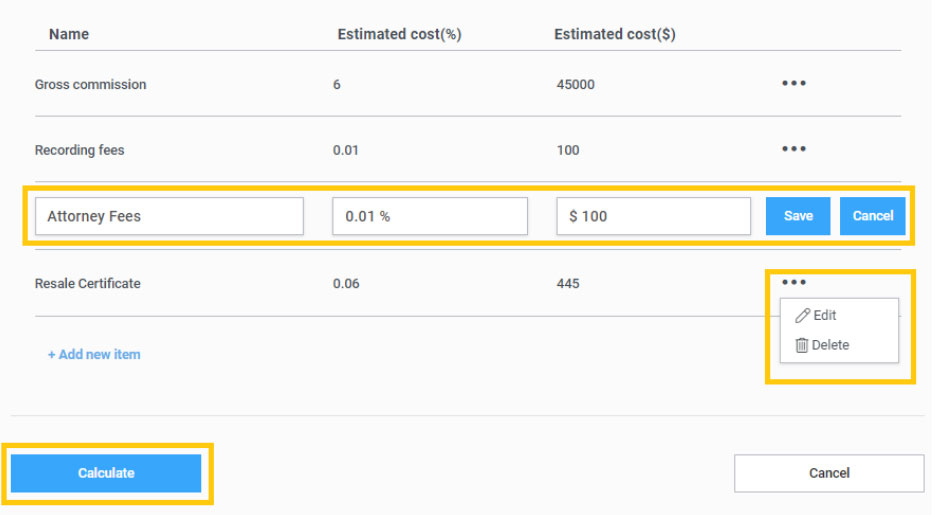Choose Delete from the row menu
This screenshot has height=515, width=935.
pyautogui.click(x=822, y=345)
